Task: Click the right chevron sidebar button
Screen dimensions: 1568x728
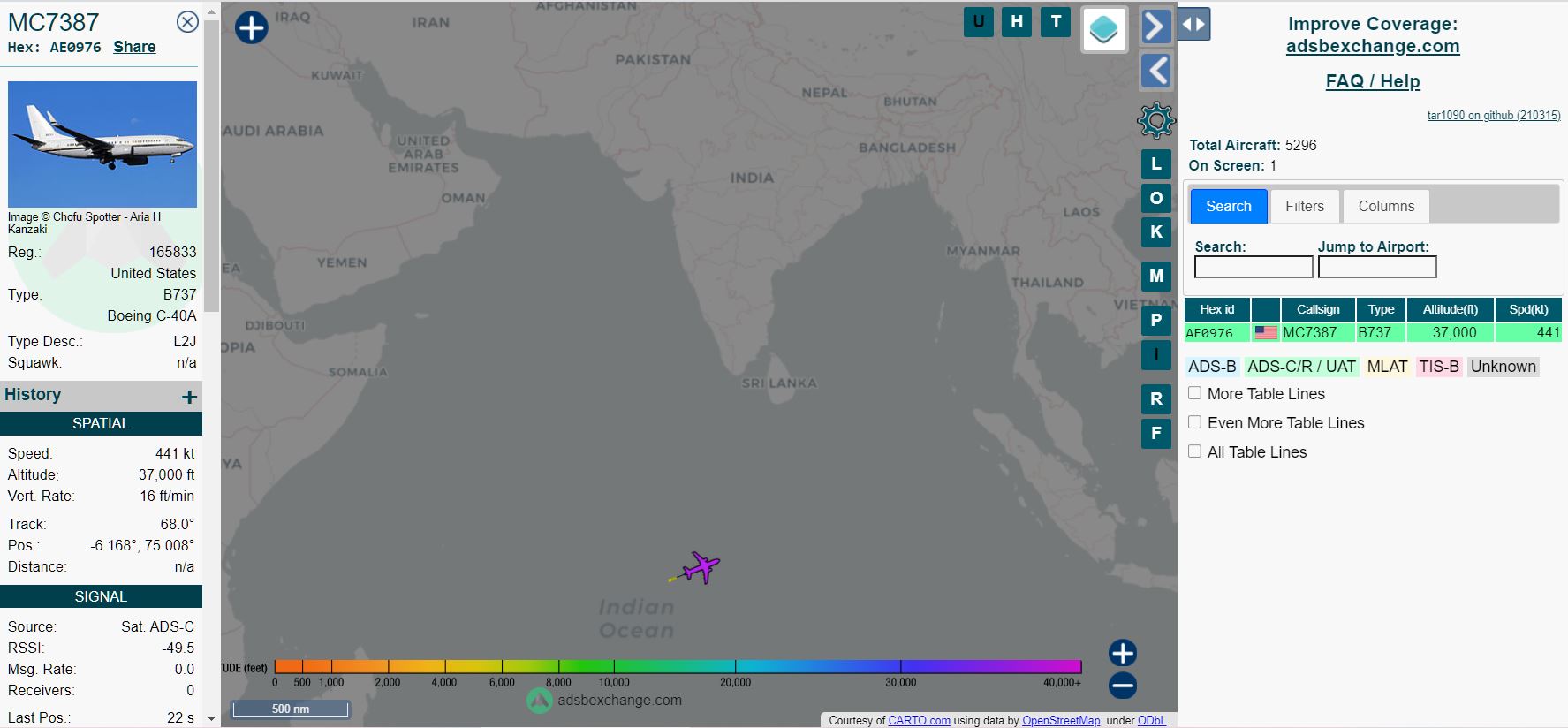Action: pyautogui.click(x=1155, y=27)
